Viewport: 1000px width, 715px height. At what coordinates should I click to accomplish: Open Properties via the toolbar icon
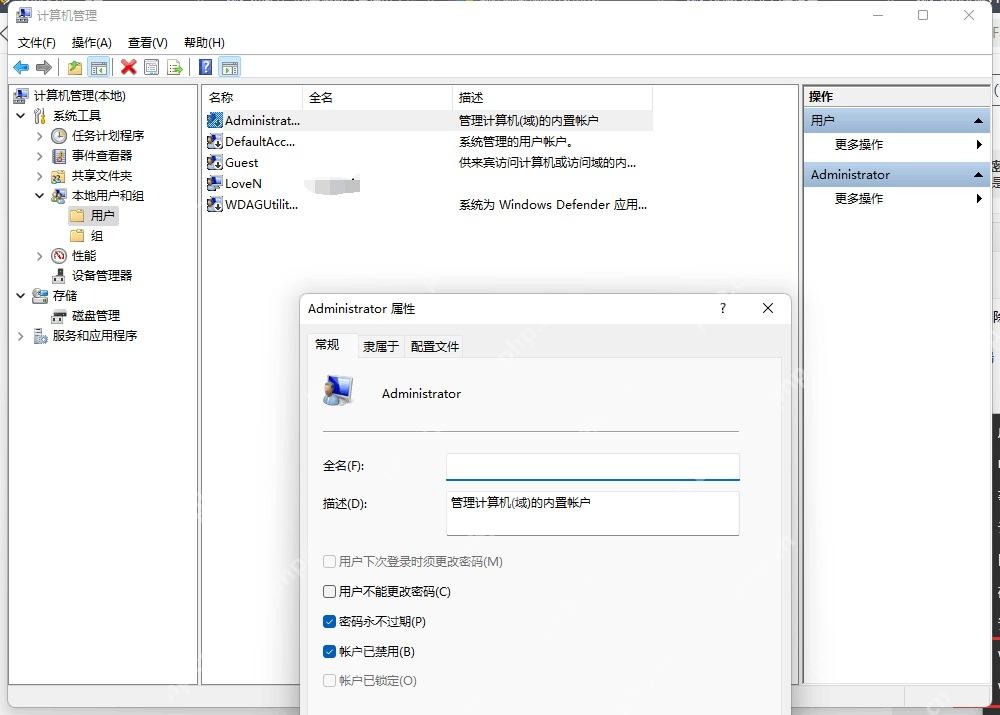point(152,67)
